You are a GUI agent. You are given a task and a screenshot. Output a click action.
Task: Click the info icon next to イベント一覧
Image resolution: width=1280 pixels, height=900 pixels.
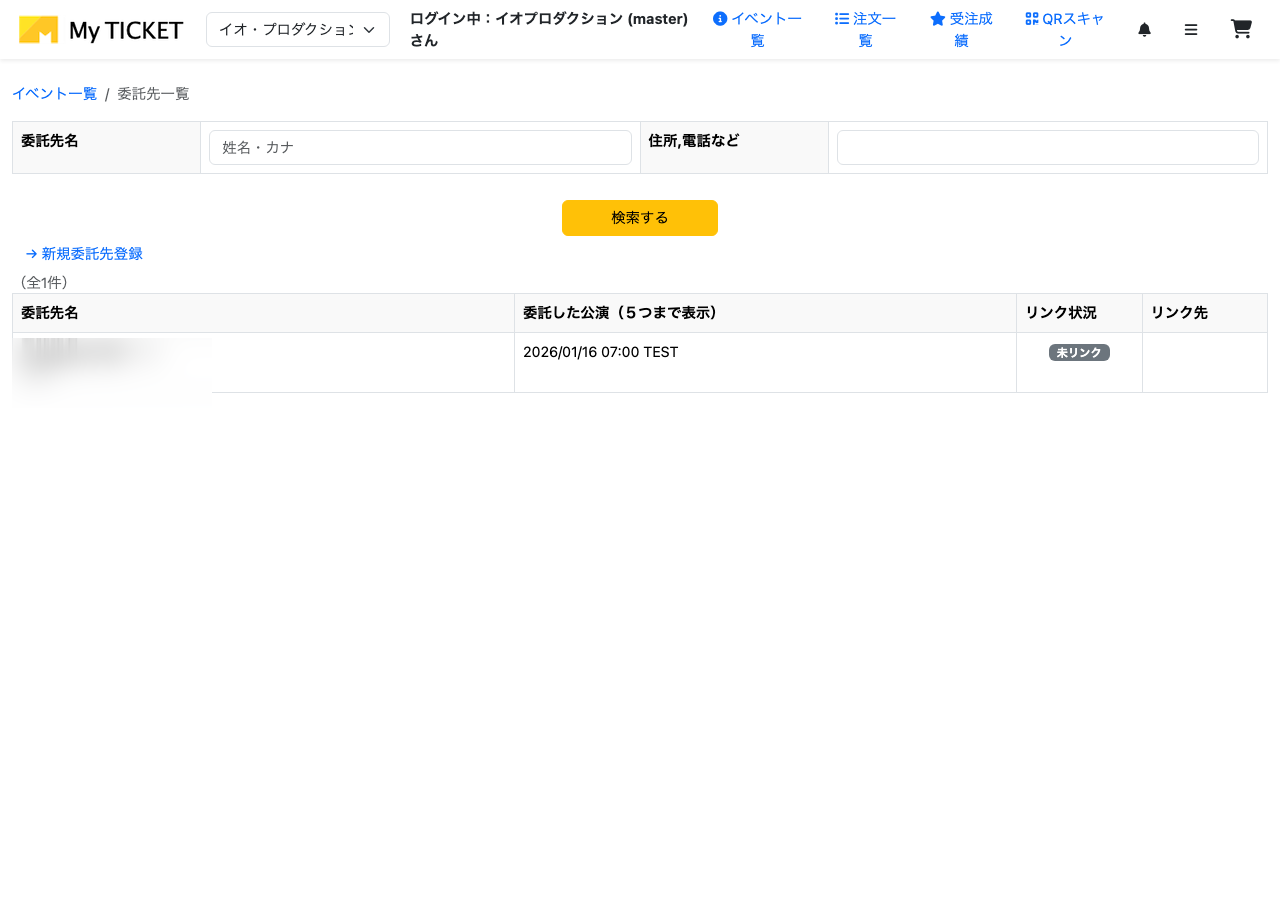720,17
